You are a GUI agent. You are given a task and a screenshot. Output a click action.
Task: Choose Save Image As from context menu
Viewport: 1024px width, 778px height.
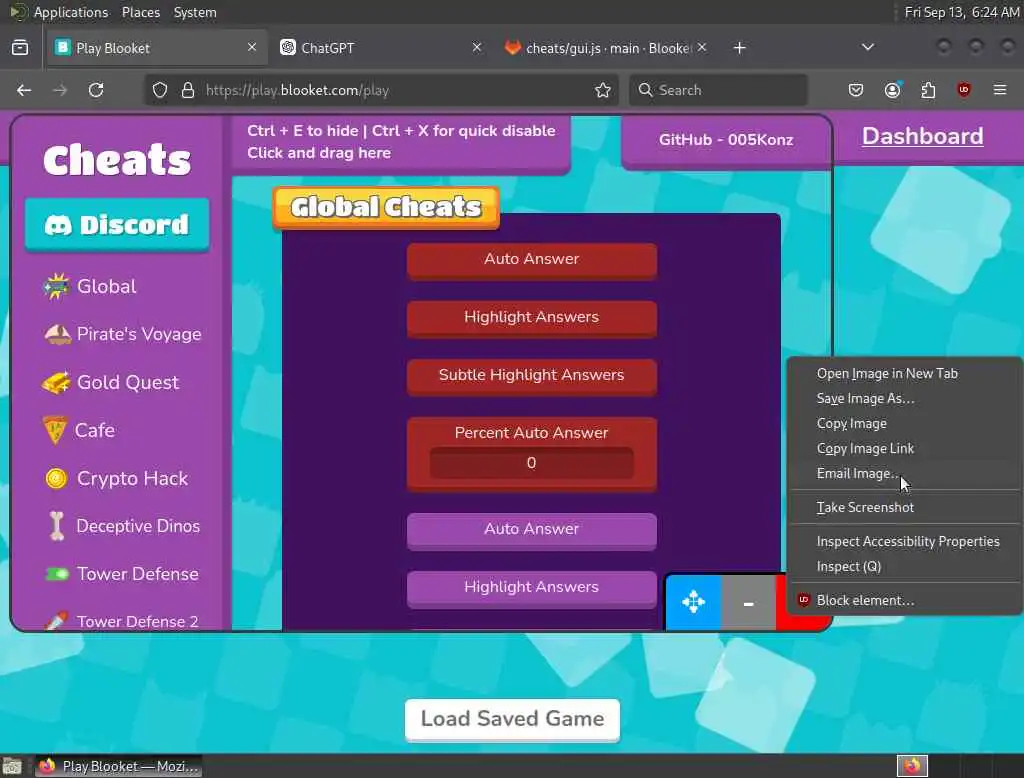pos(904,398)
